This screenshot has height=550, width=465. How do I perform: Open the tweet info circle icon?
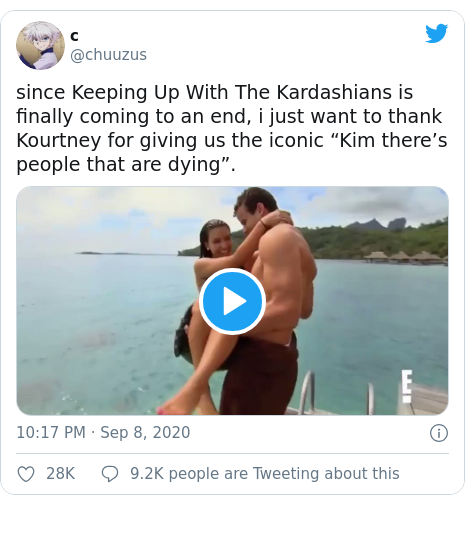tap(439, 433)
